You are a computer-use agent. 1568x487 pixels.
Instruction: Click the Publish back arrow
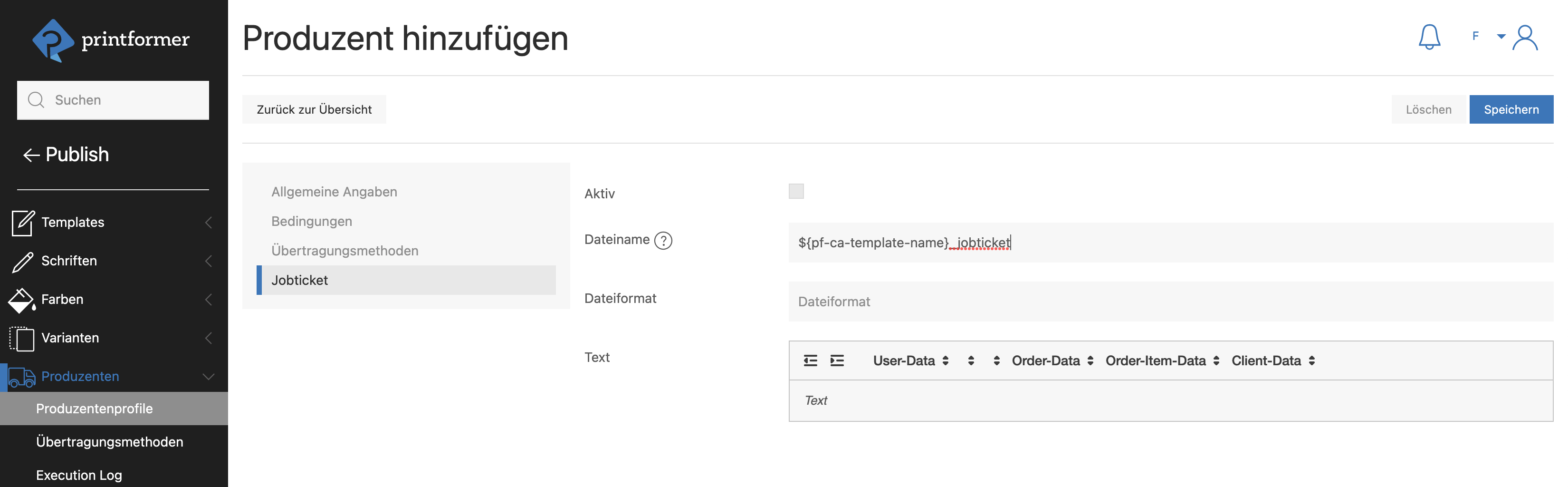point(31,155)
